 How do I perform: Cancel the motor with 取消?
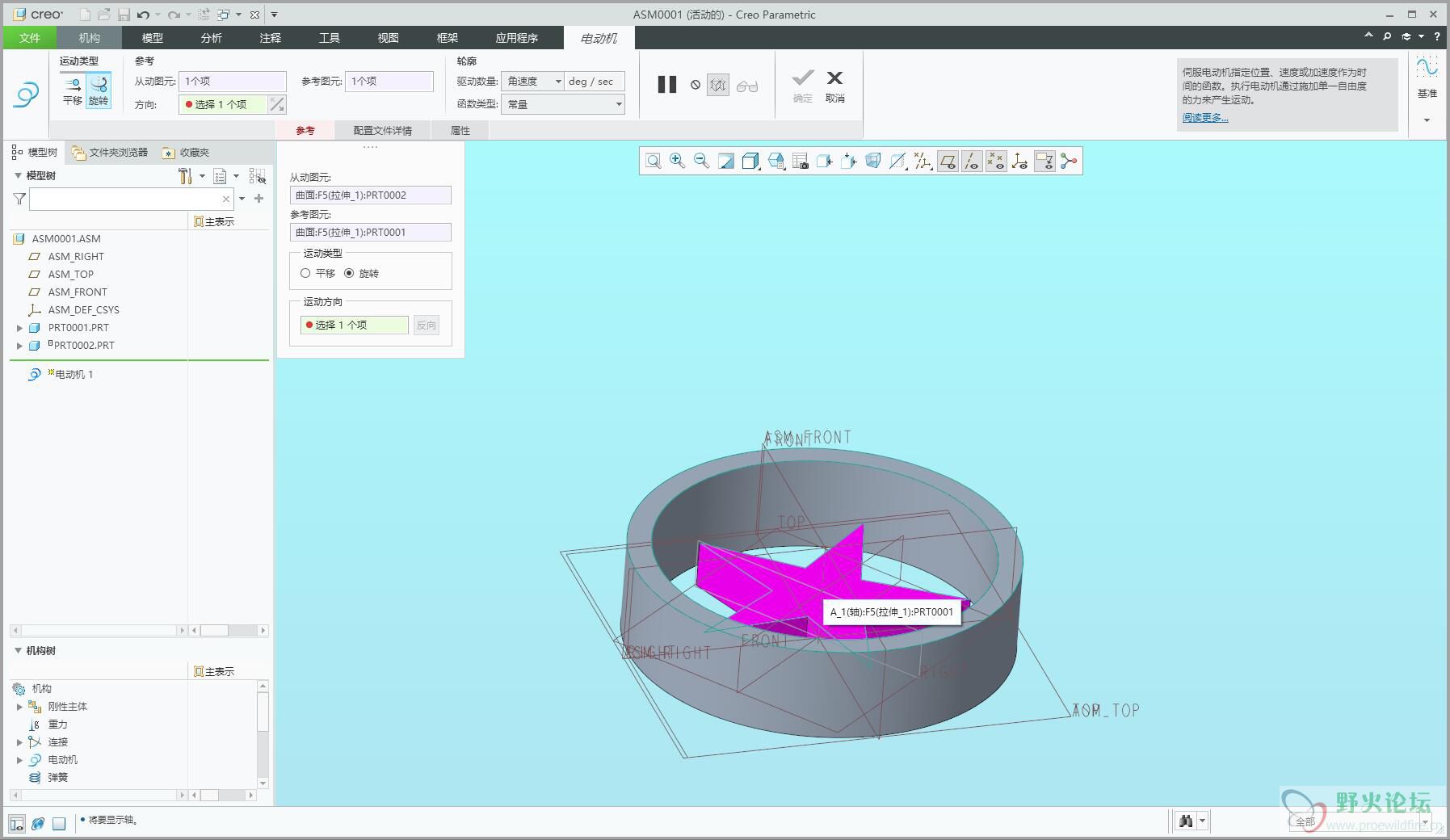point(835,85)
